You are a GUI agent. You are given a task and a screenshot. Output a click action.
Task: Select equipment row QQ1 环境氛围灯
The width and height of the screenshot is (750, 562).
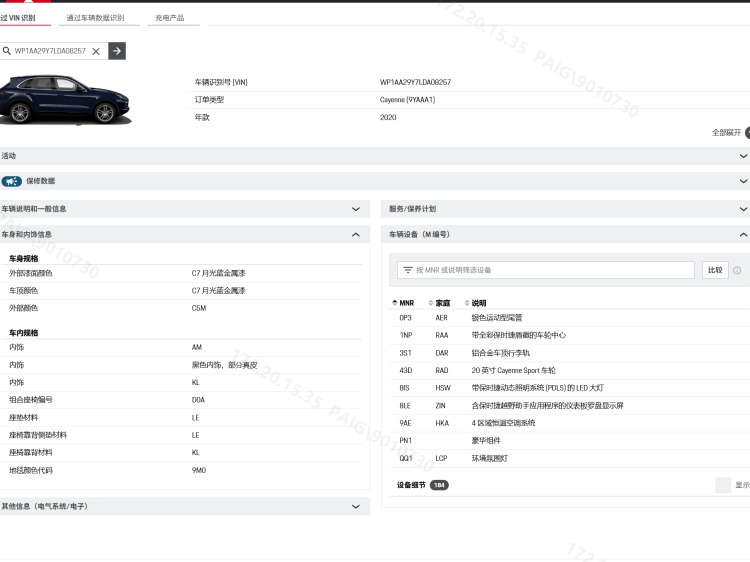point(569,458)
